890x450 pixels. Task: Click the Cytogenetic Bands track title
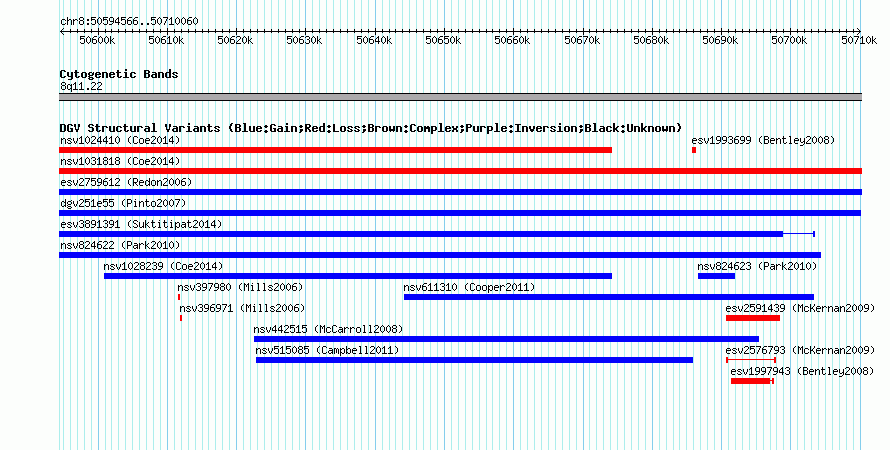click(x=119, y=74)
